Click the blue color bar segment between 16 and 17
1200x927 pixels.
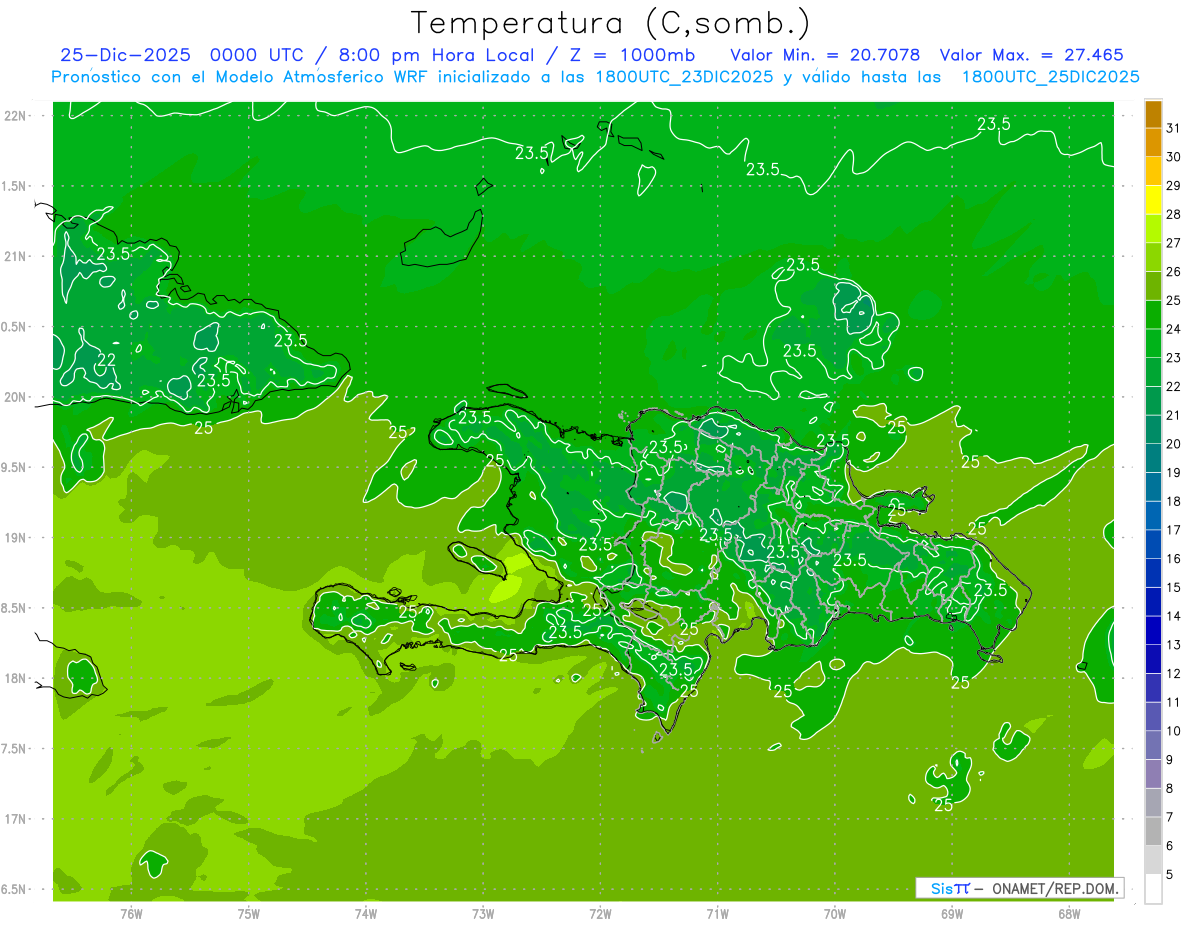click(x=1153, y=544)
